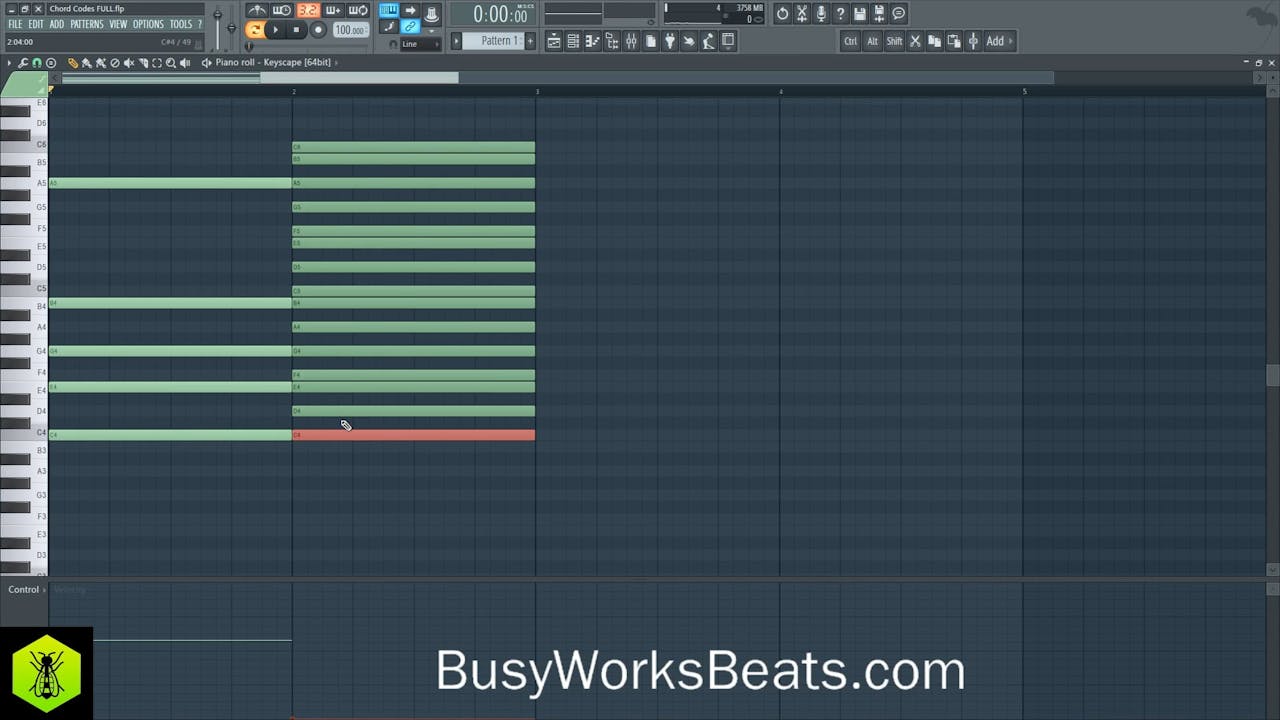
Task: Toggle the metronome button
Action: pos(257,11)
